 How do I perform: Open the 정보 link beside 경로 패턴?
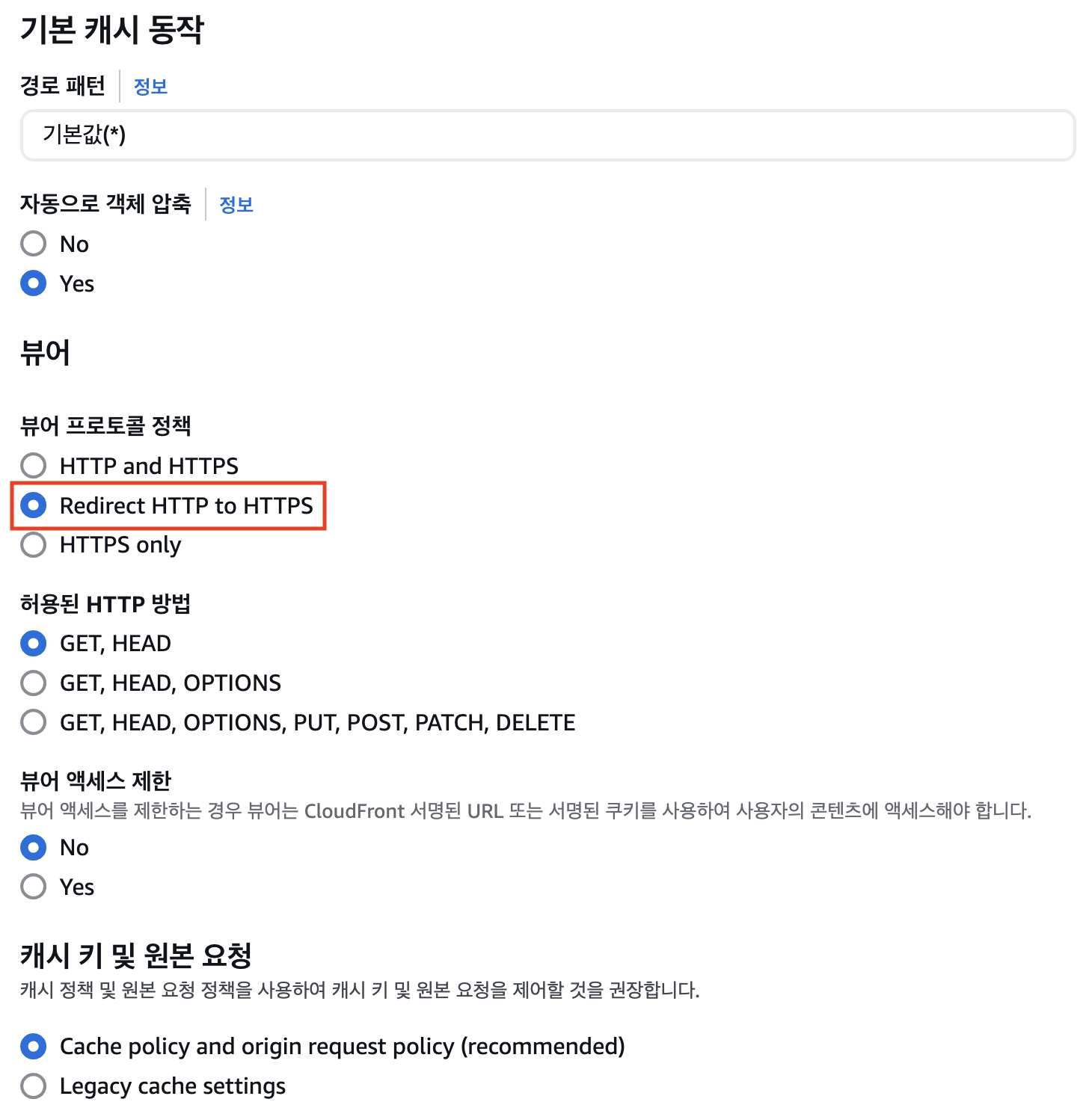coord(150,87)
